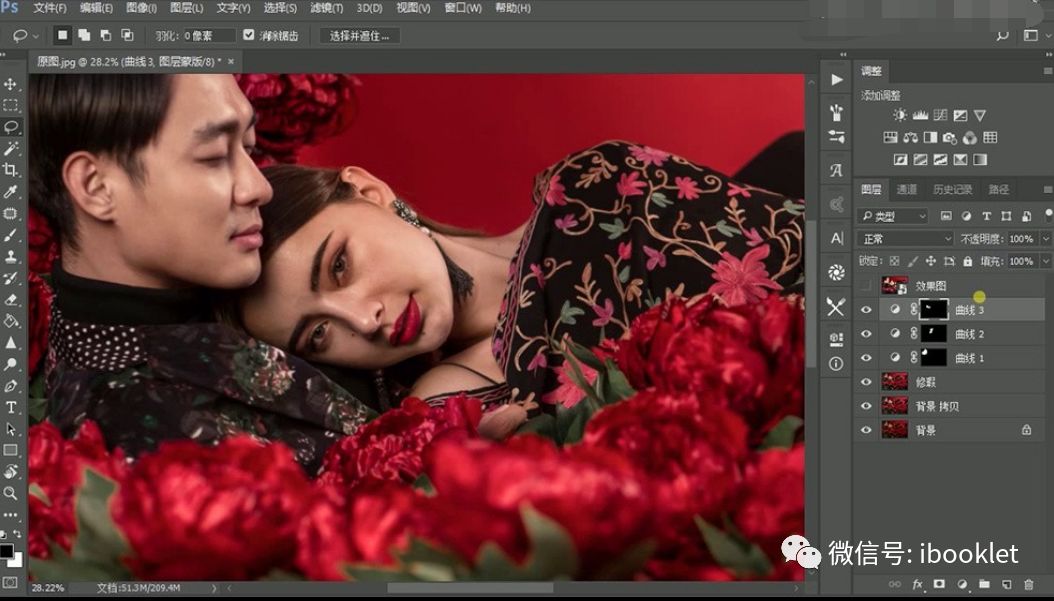Show the 效果图 layer visibility
This screenshot has height=601, width=1054.
pyautogui.click(x=866, y=284)
